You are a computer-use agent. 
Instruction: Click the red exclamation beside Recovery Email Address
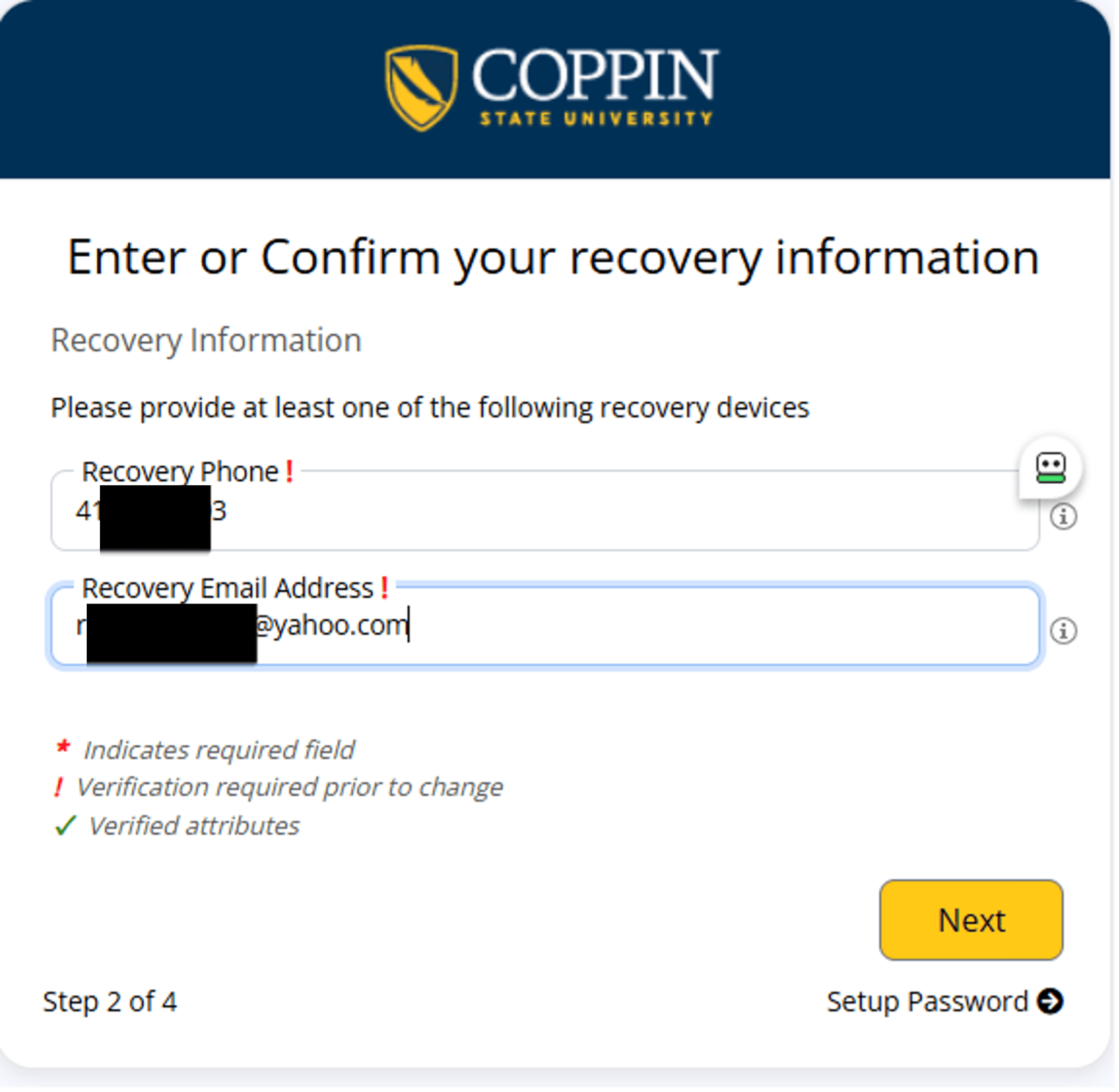tap(384, 588)
